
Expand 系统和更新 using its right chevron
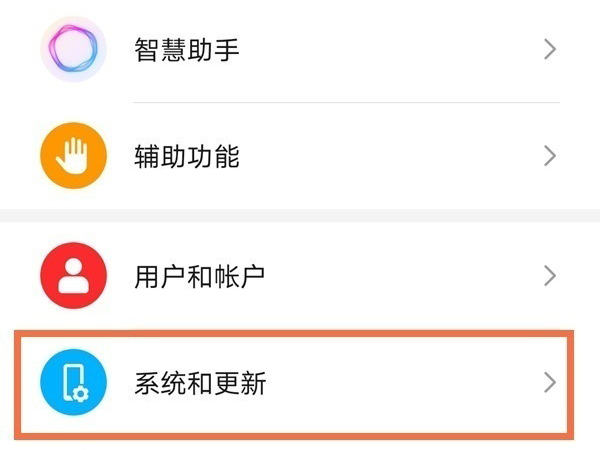[x=549, y=383]
